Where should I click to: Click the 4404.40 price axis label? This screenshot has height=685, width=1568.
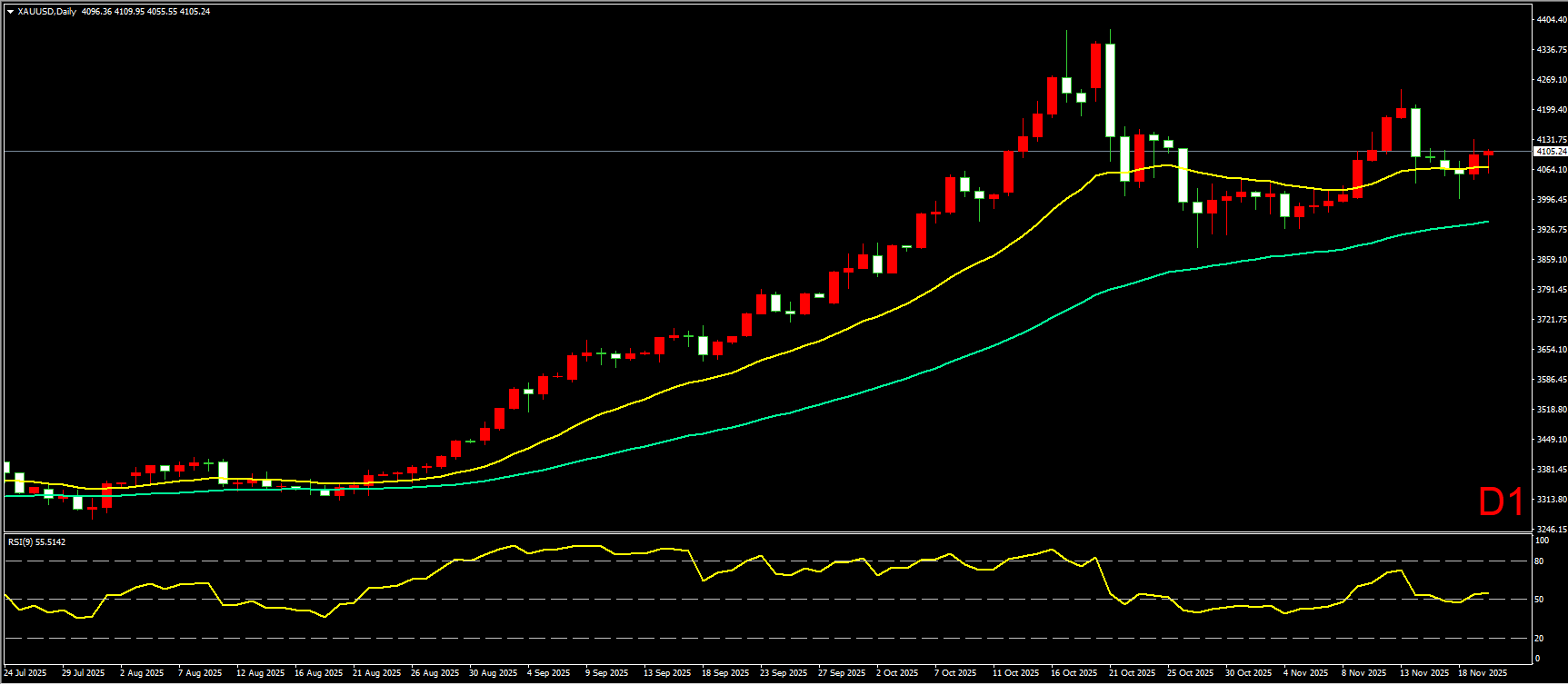click(x=1551, y=20)
